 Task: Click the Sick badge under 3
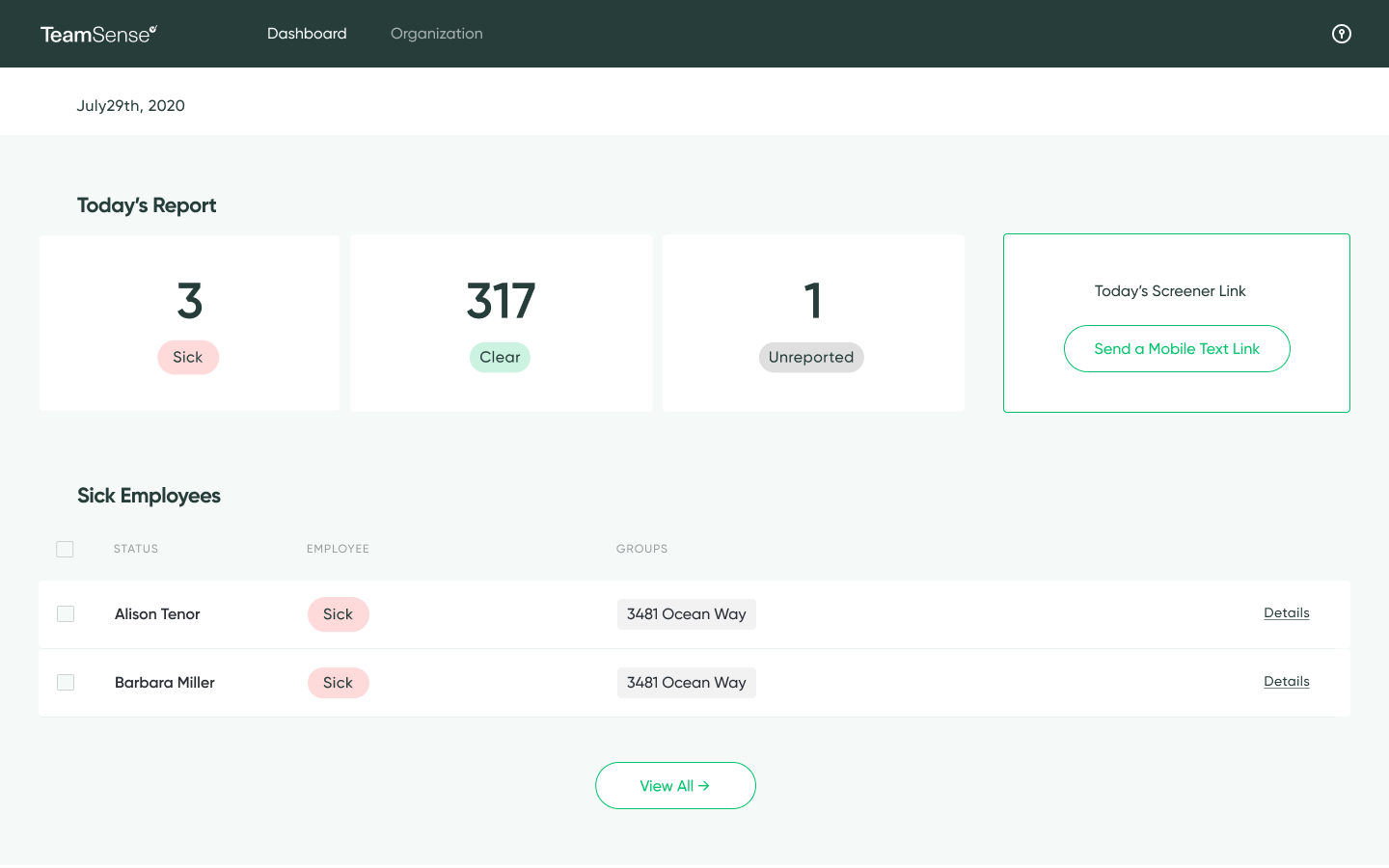click(x=188, y=357)
